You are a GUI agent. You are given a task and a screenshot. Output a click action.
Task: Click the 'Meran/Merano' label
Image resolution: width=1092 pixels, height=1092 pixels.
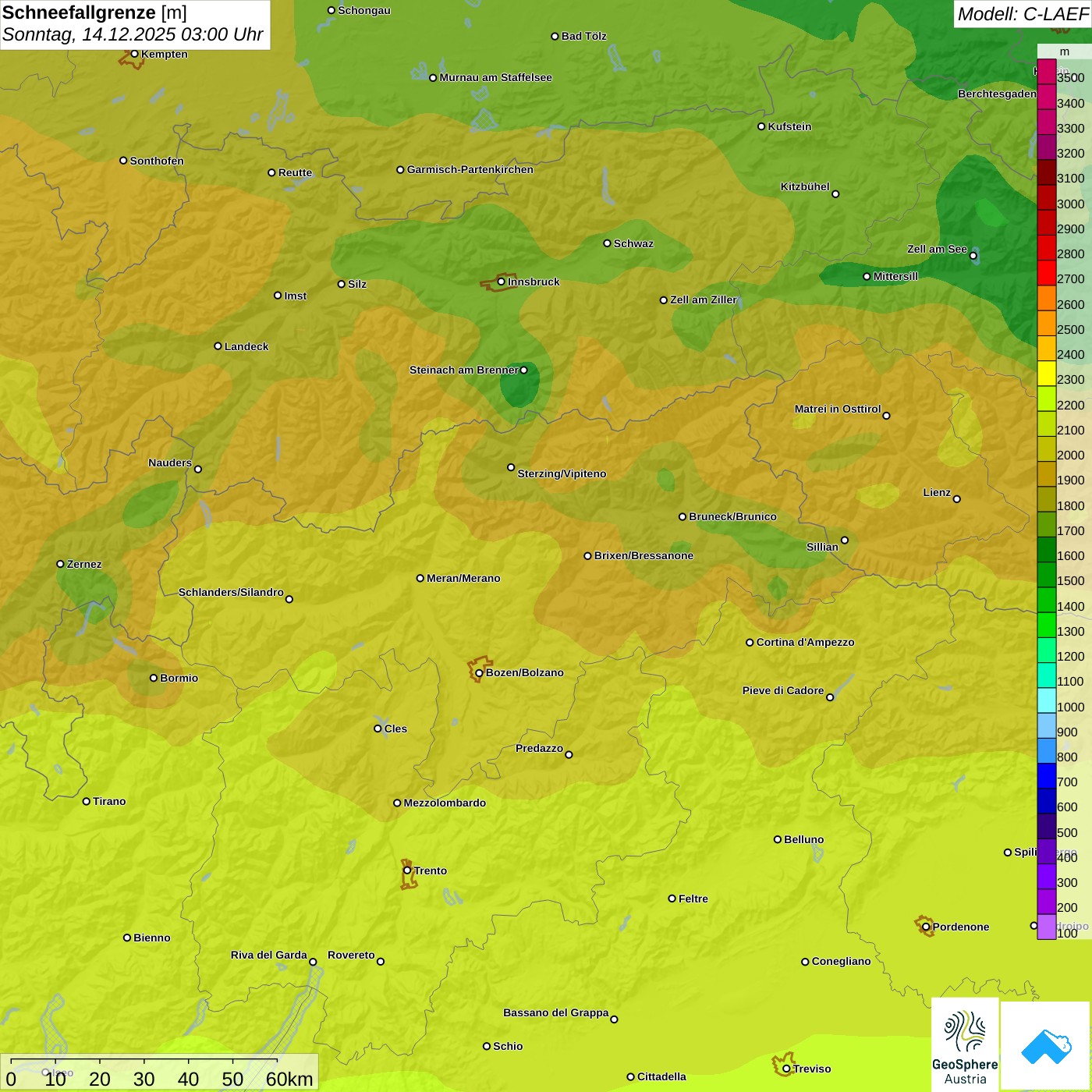(x=463, y=578)
